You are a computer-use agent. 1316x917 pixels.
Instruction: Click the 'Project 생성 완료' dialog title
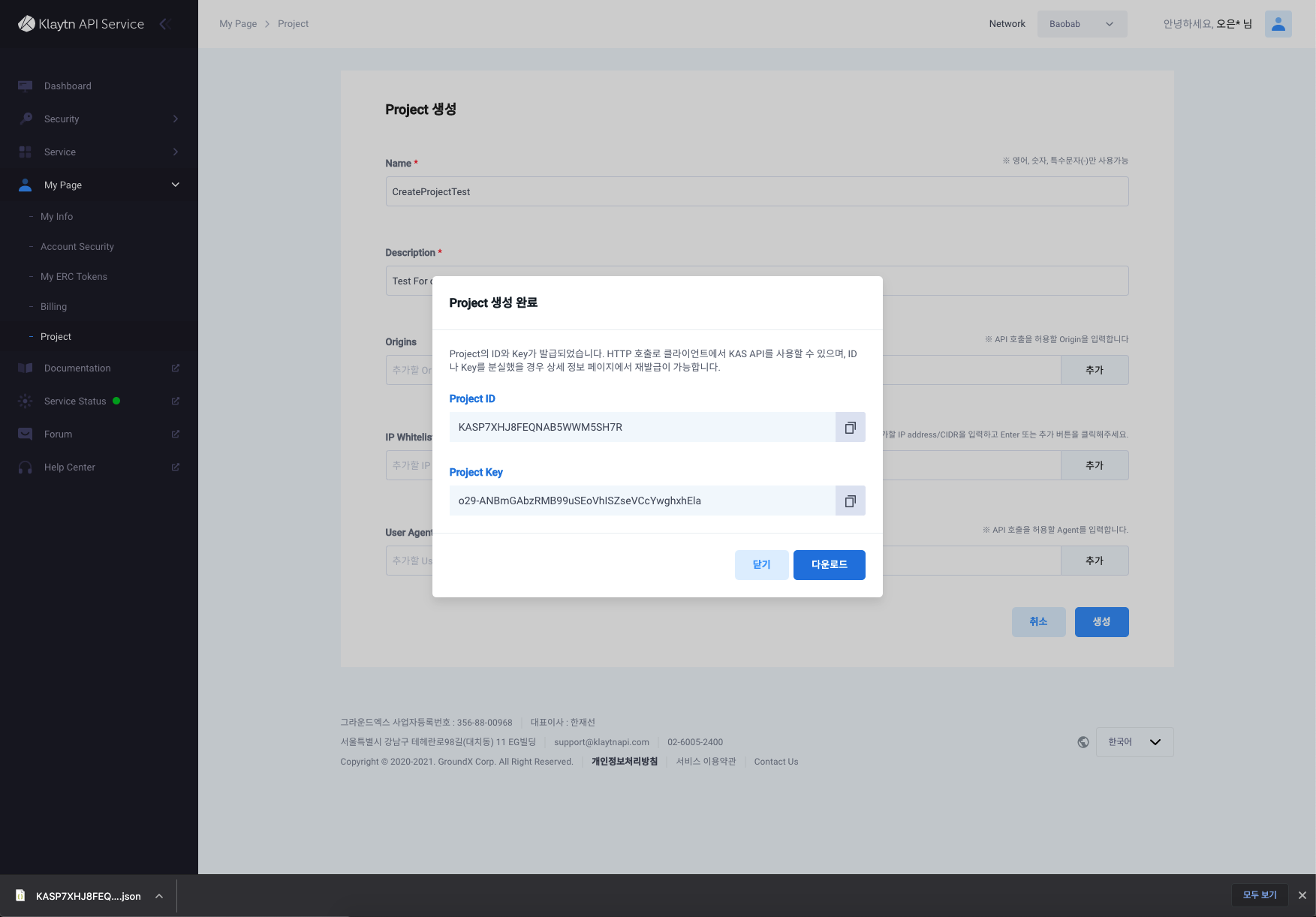pos(493,302)
